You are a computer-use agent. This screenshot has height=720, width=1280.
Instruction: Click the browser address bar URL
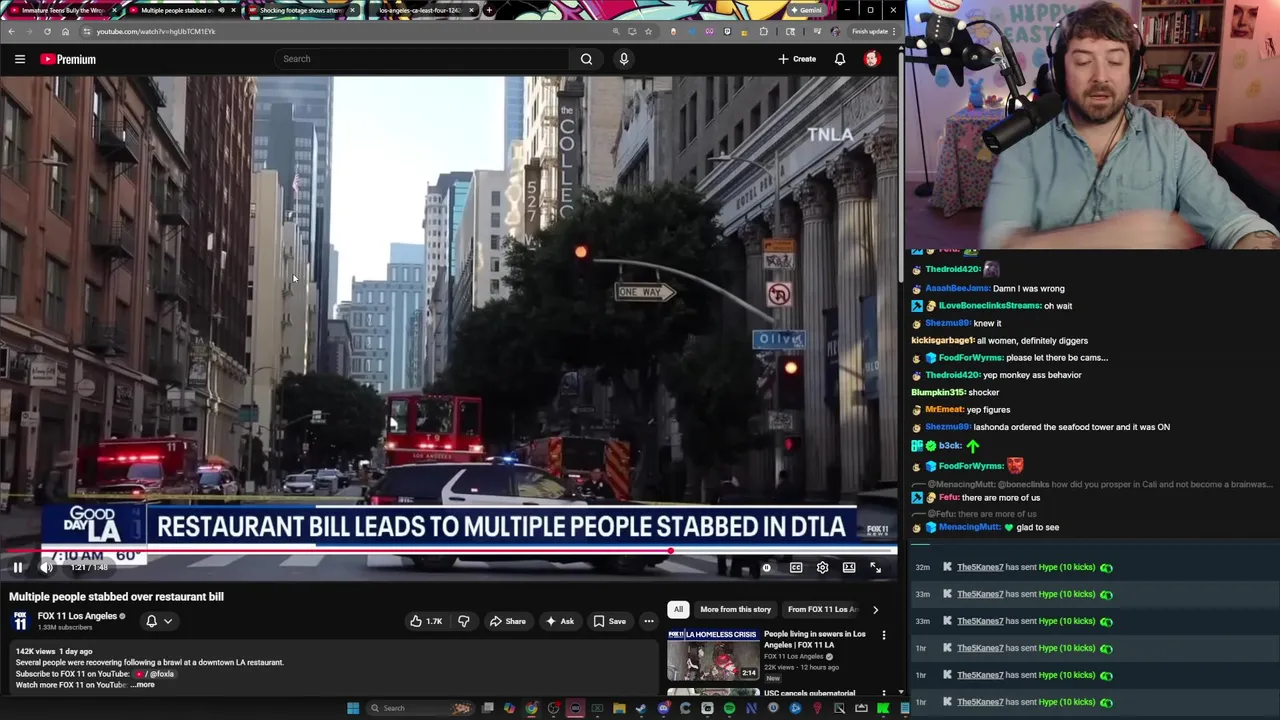click(x=155, y=31)
